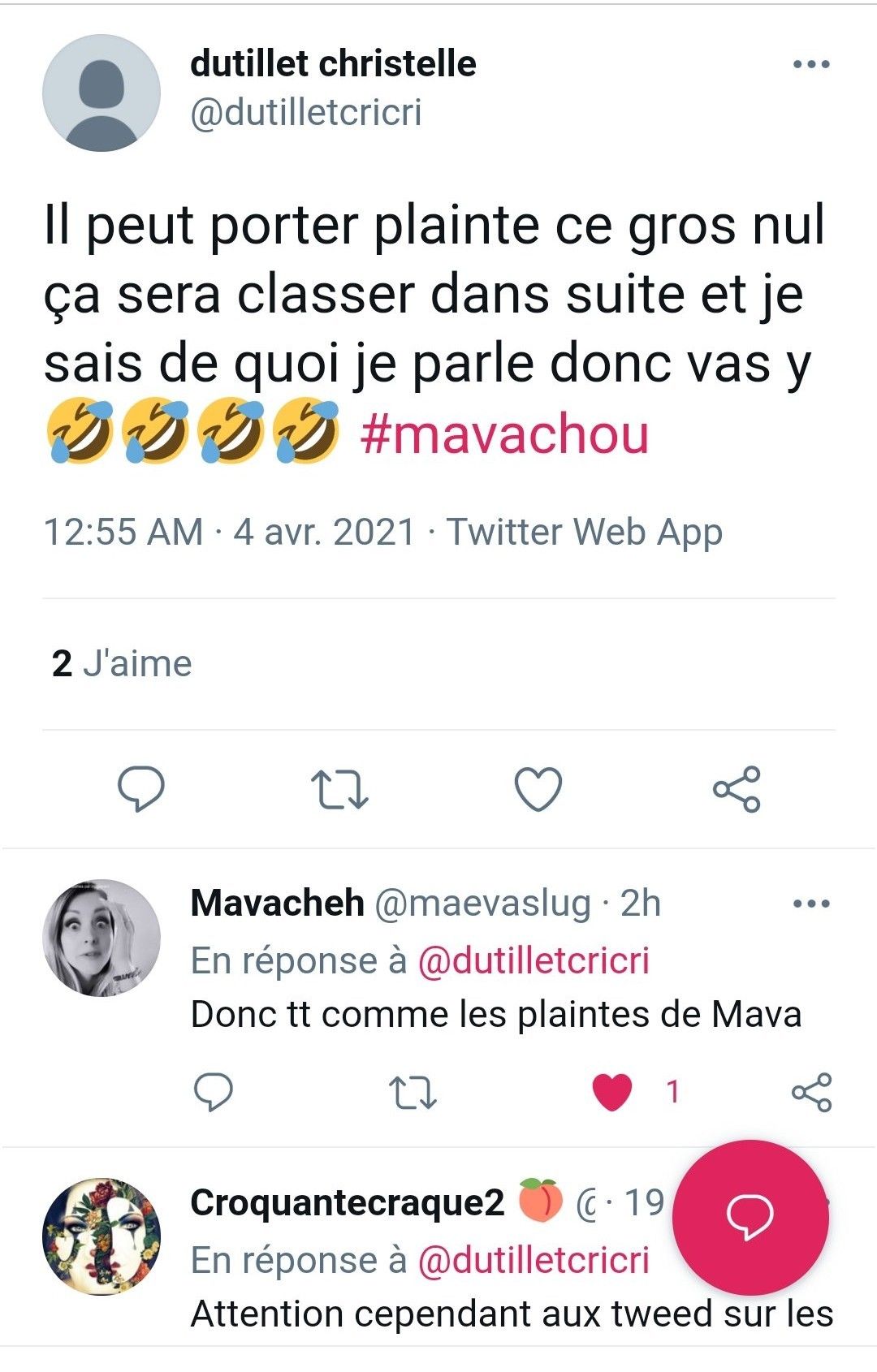Like the main tweet with heart icon
The height and width of the screenshot is (1372, 877).
[x=538, y=789]
